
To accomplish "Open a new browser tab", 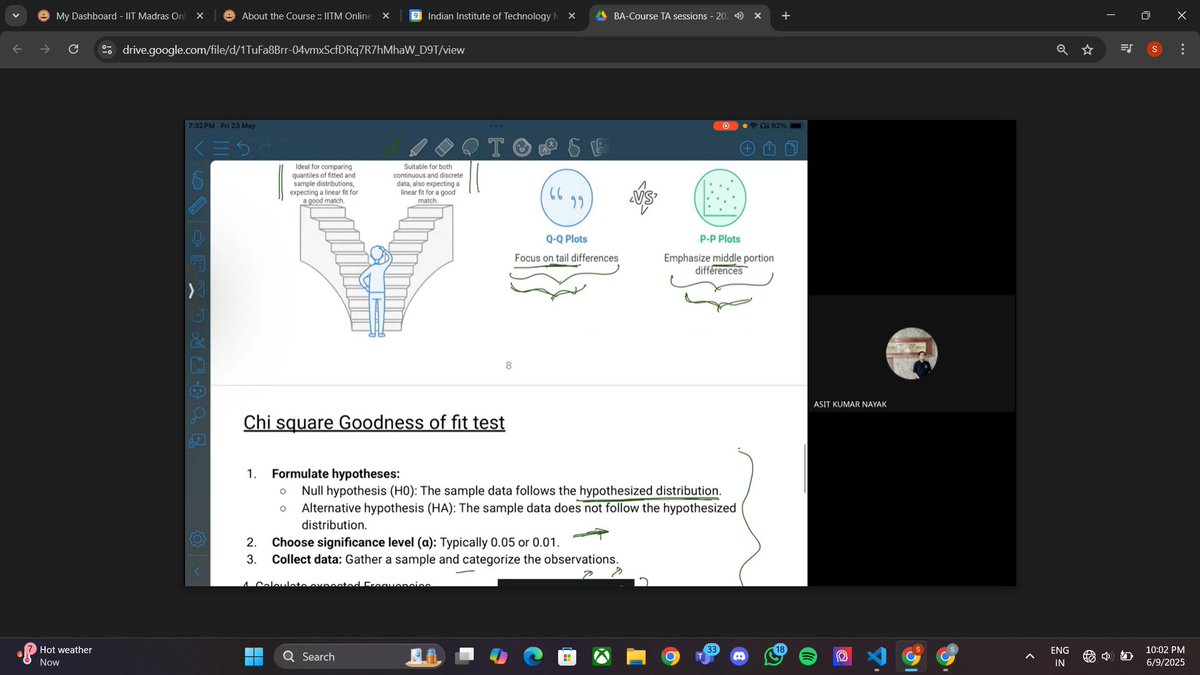I will (785, 16).
